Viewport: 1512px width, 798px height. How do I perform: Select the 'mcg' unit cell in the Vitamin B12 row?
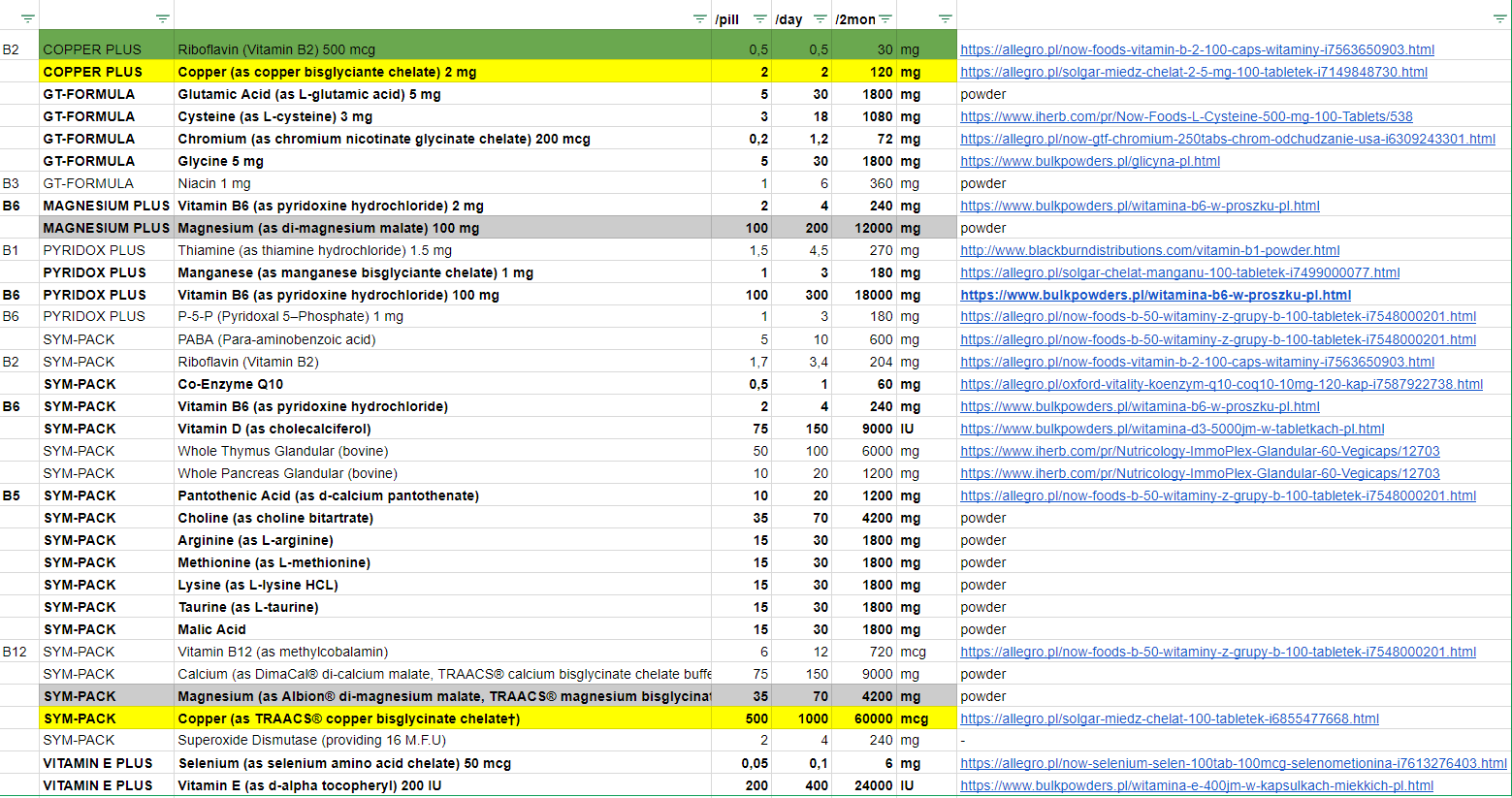point(926,652)
